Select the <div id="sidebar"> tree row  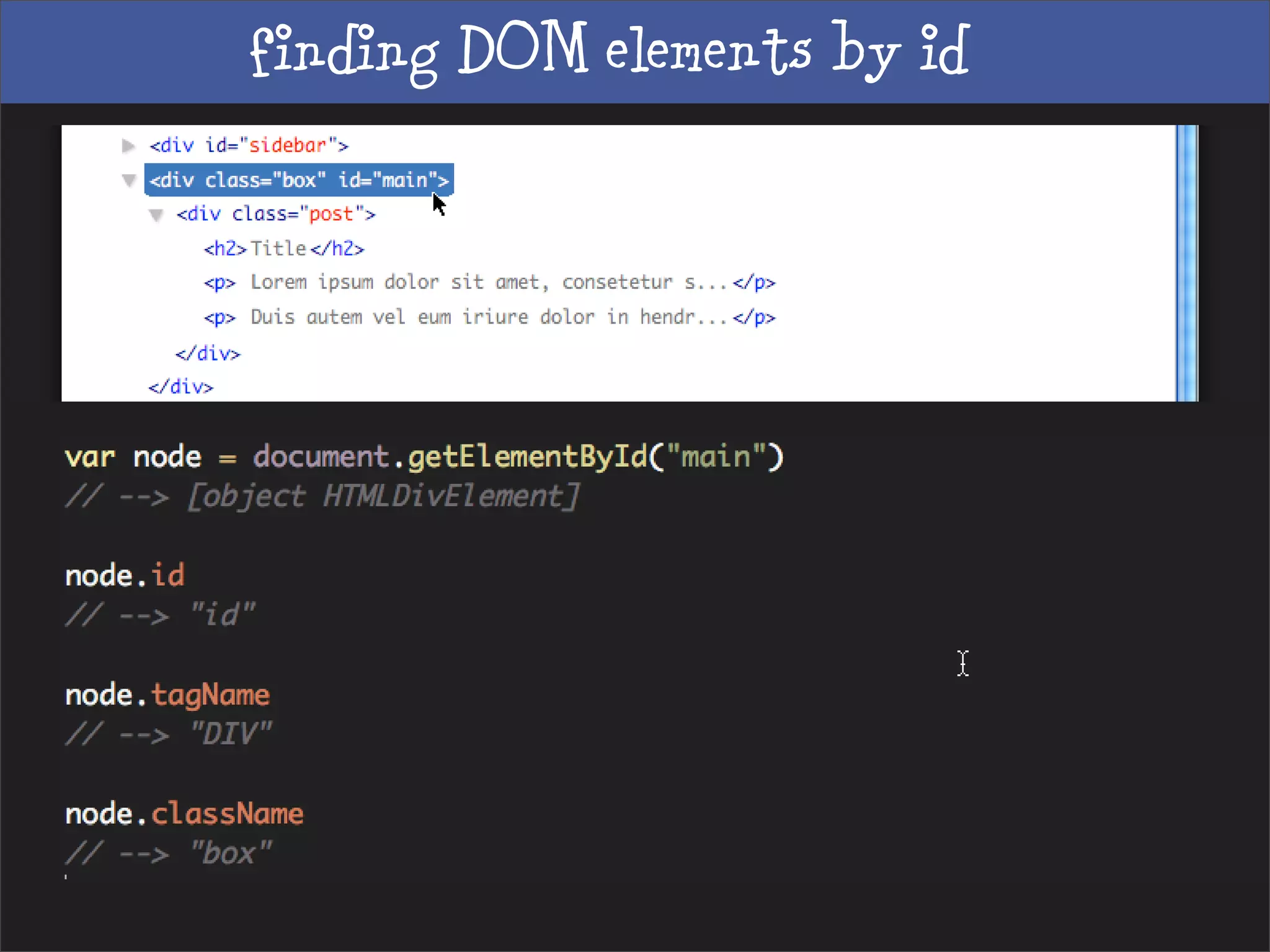point(249,146)
